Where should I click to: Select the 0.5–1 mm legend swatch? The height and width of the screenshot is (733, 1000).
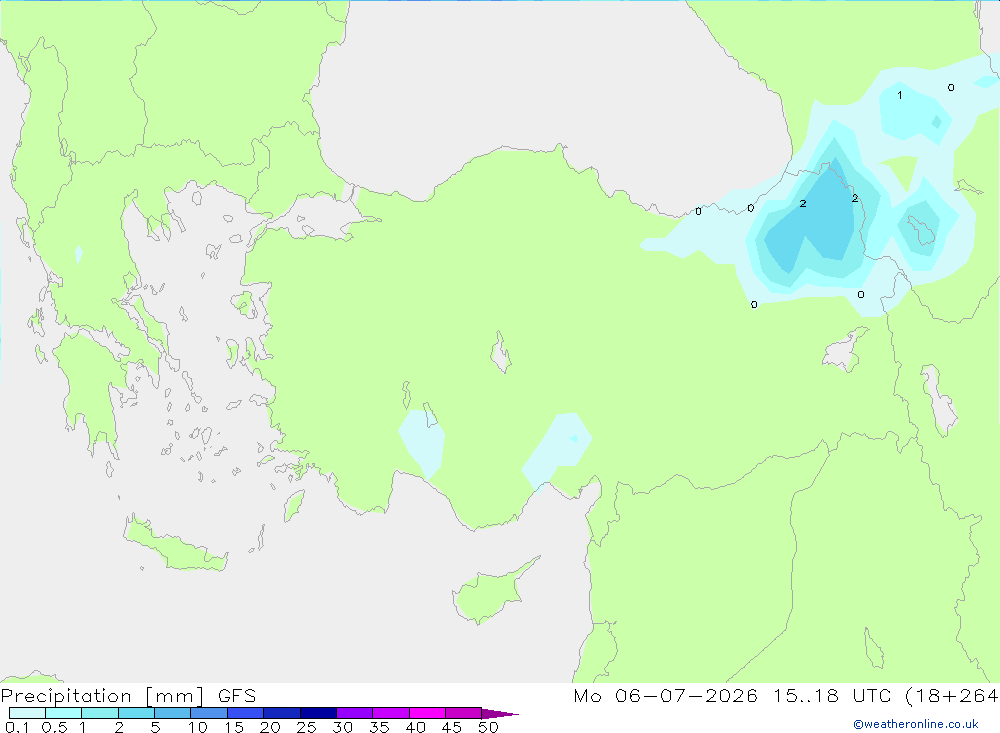point(64,713)
